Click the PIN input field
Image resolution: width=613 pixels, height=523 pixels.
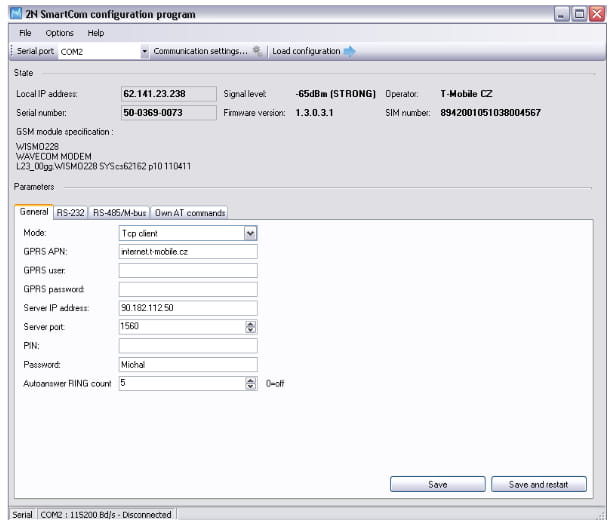tap(188, 346)
